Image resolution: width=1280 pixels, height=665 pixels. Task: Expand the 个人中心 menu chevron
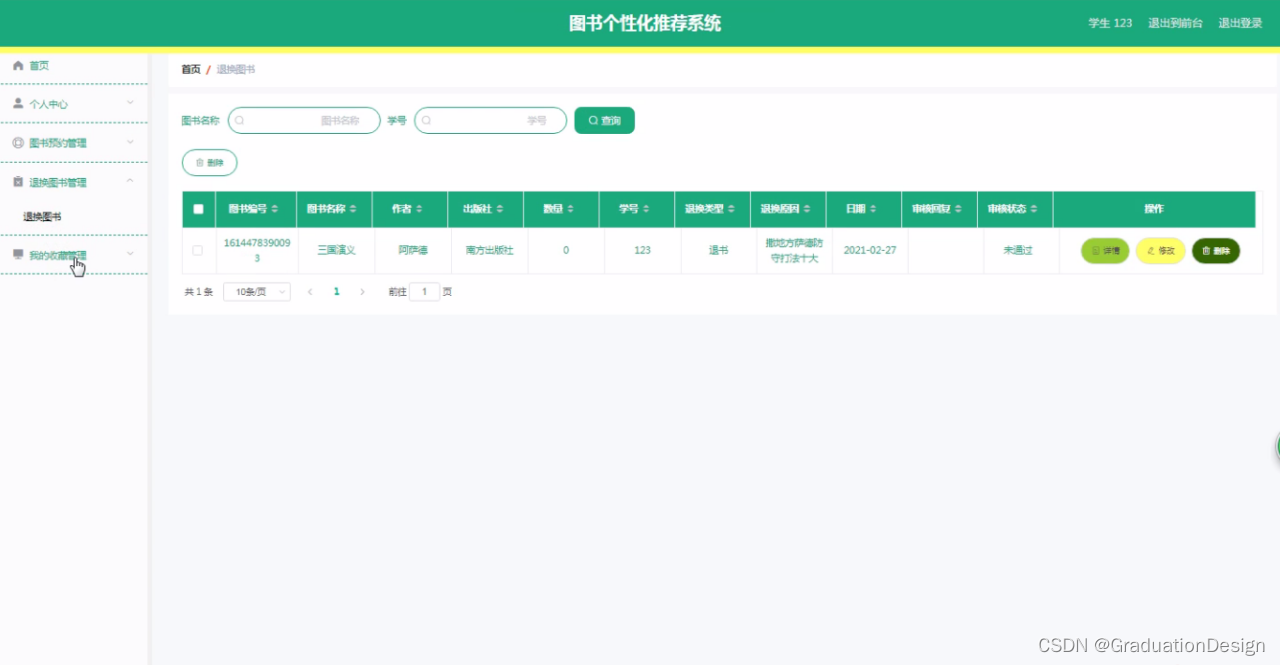(130, 102)
